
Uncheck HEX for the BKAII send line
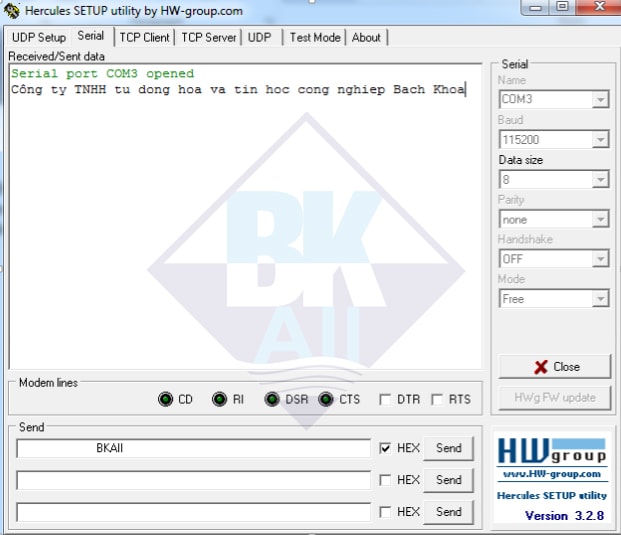(385, 448)
